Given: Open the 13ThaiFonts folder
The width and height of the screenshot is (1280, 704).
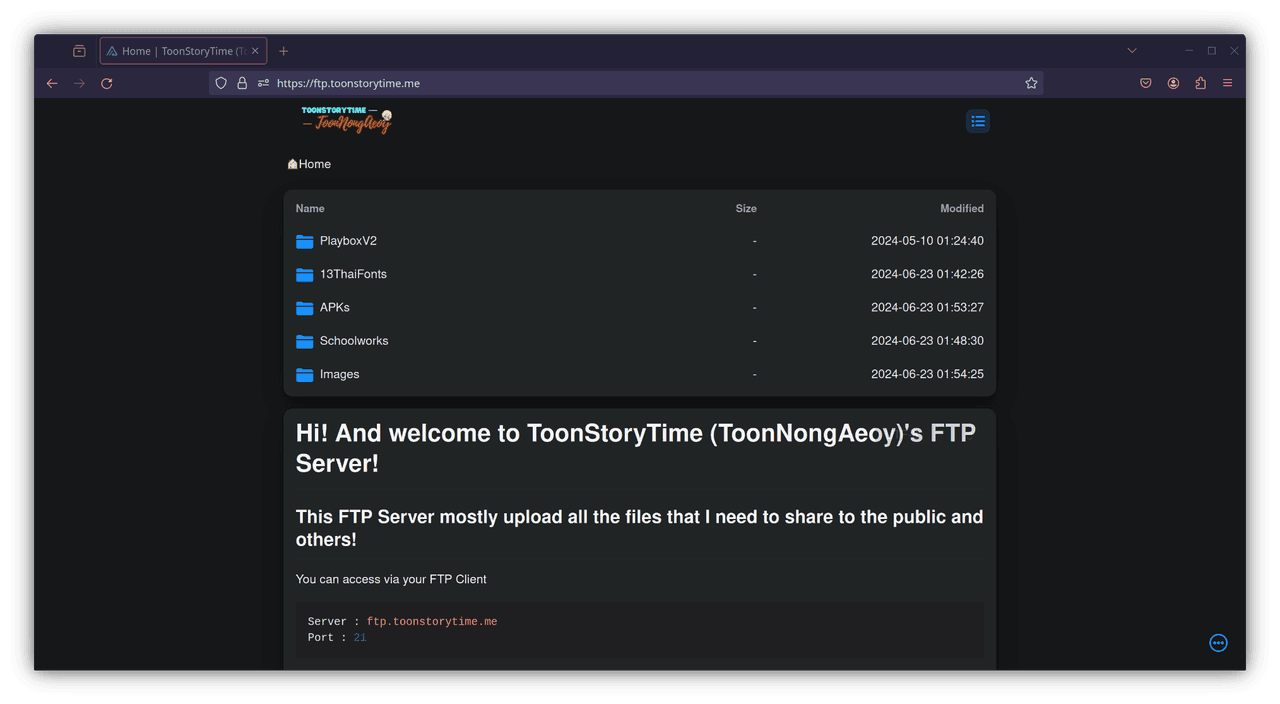Looking at the screenshot, I should (x=352, y=274).
